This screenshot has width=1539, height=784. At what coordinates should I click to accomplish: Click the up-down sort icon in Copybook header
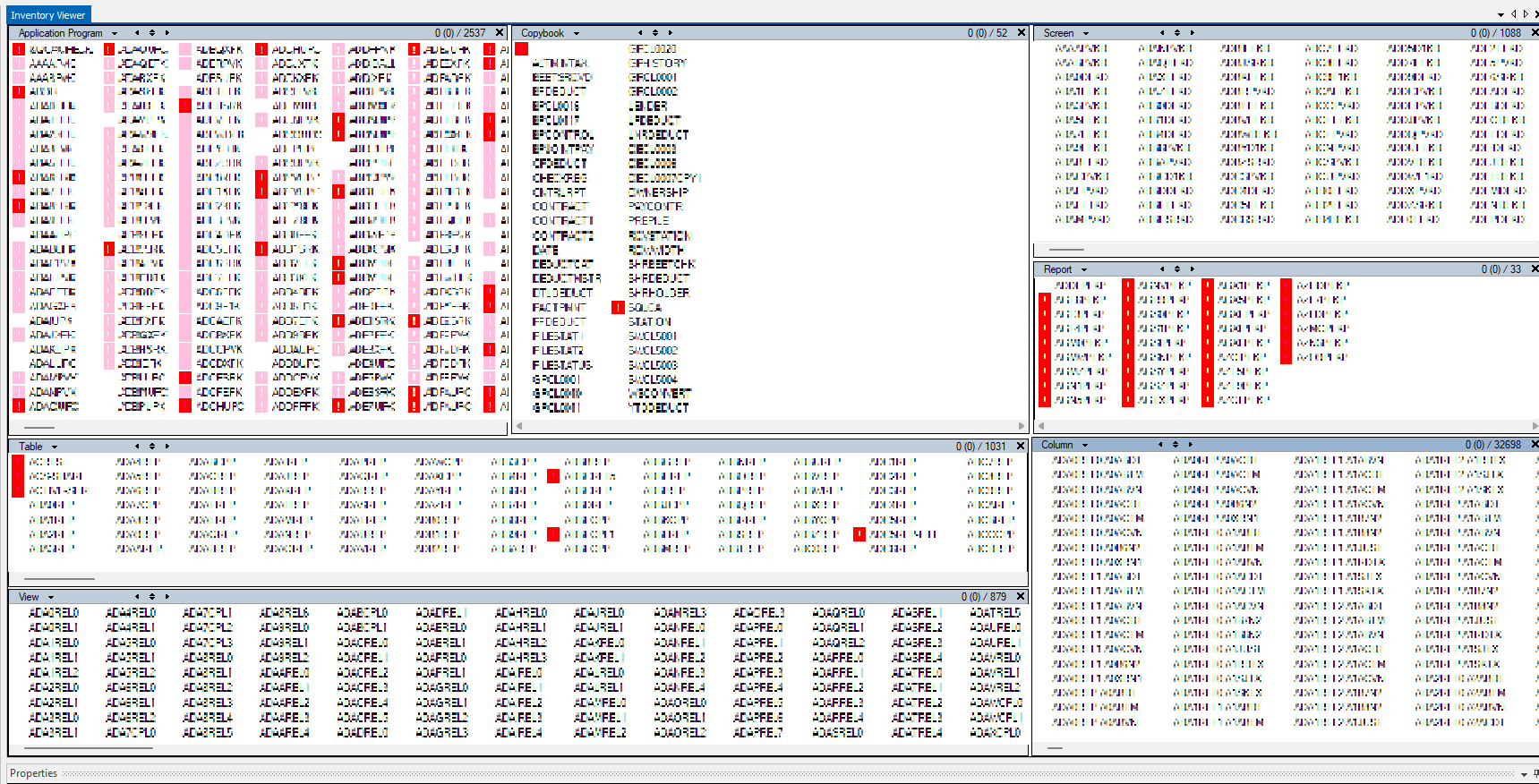tap(655, 33)
